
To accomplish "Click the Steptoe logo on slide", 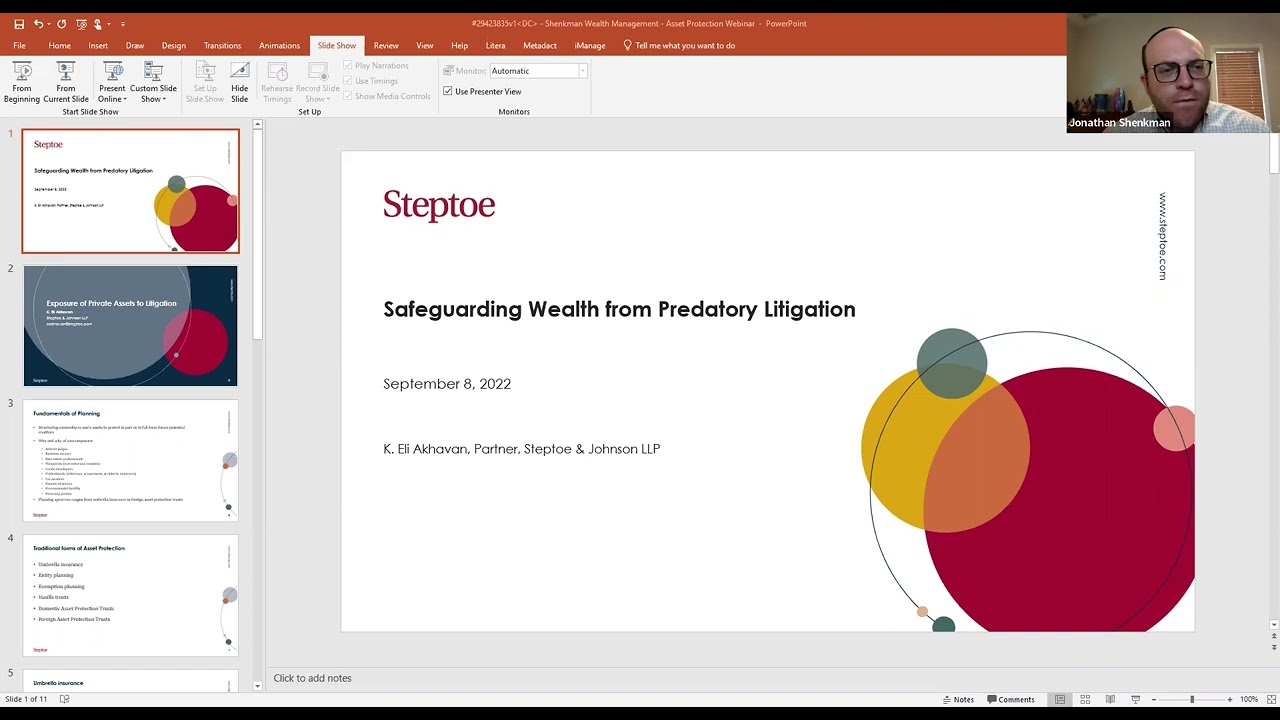I will 439,205.
